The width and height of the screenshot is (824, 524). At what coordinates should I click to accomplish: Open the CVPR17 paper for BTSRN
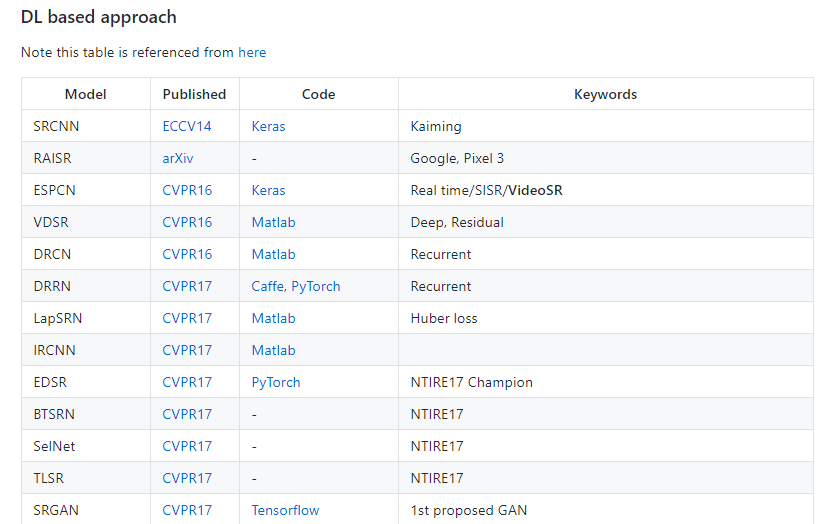pos(187,414)
